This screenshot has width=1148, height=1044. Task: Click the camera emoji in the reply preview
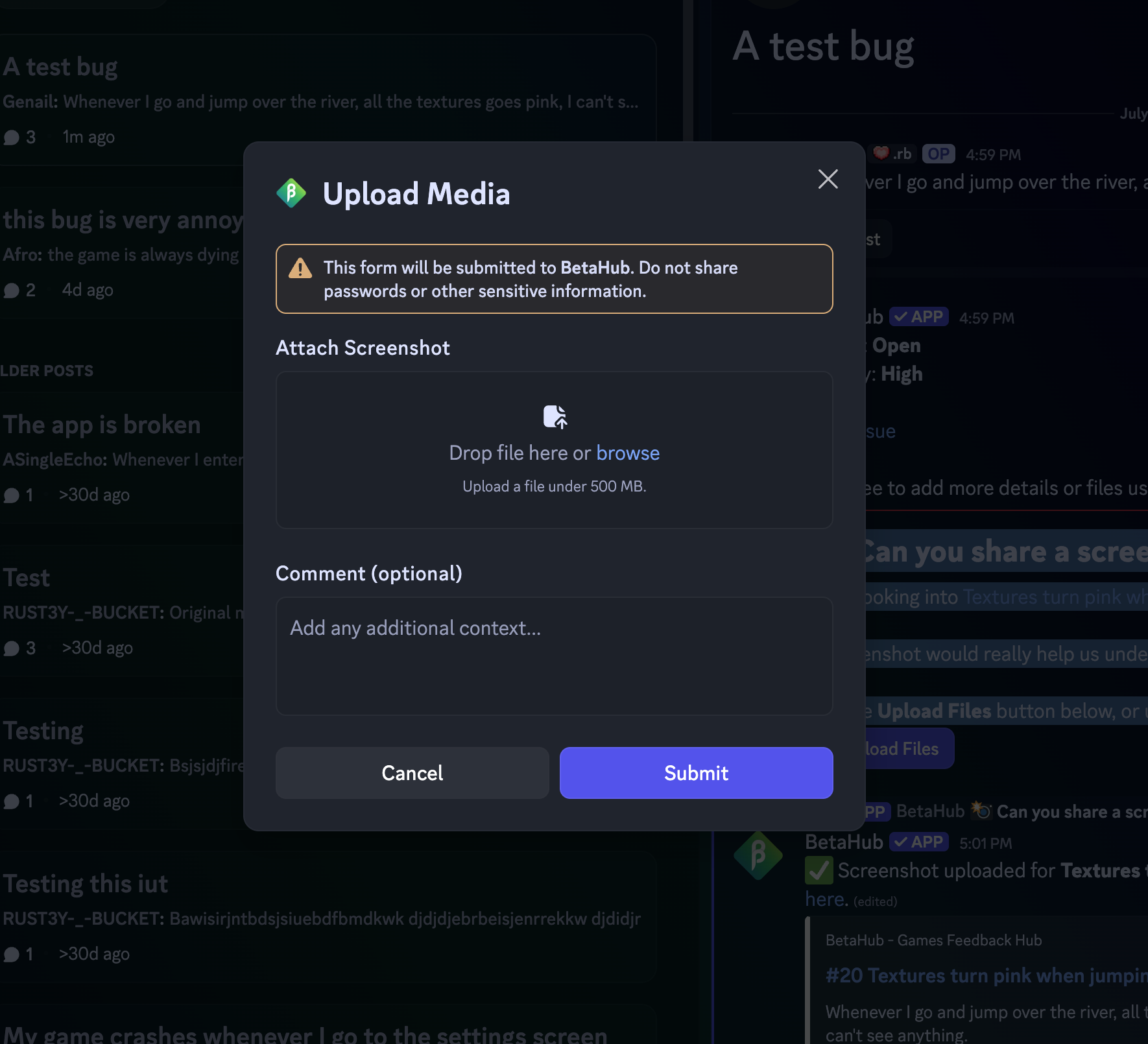[x=981, y=810]
